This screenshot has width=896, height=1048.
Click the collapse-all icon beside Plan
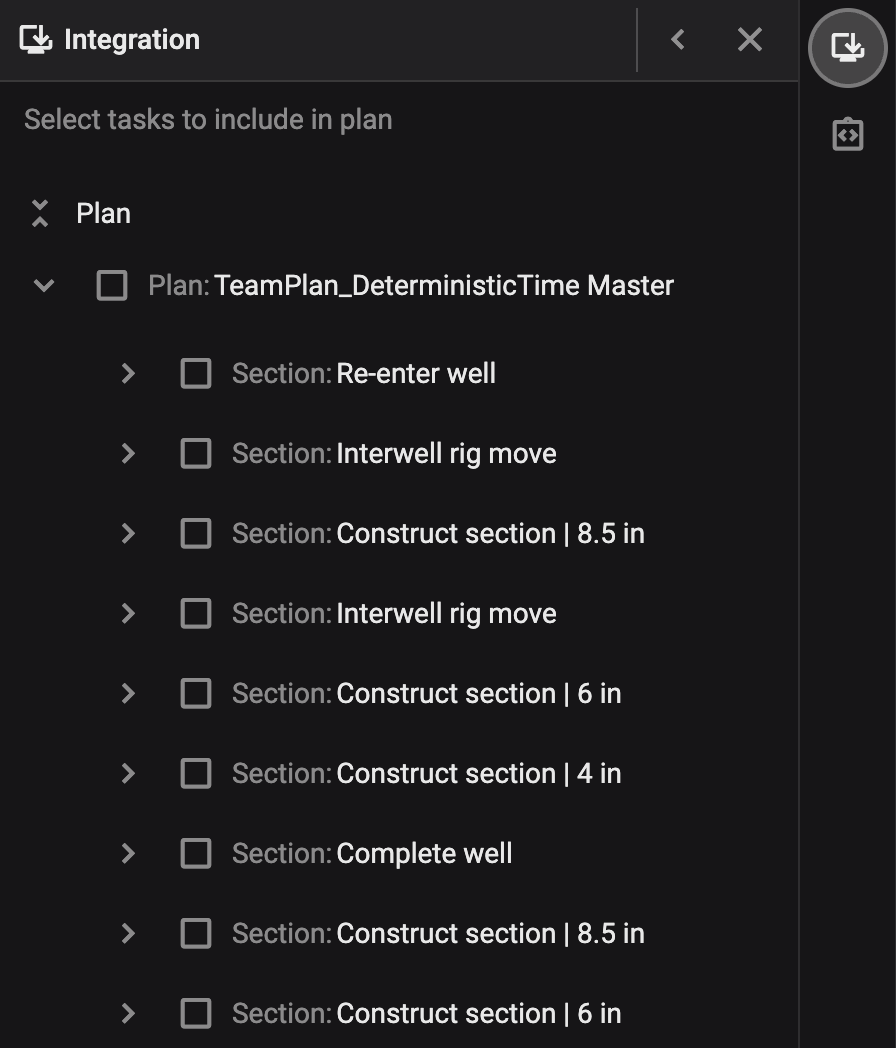coord(40,212)
